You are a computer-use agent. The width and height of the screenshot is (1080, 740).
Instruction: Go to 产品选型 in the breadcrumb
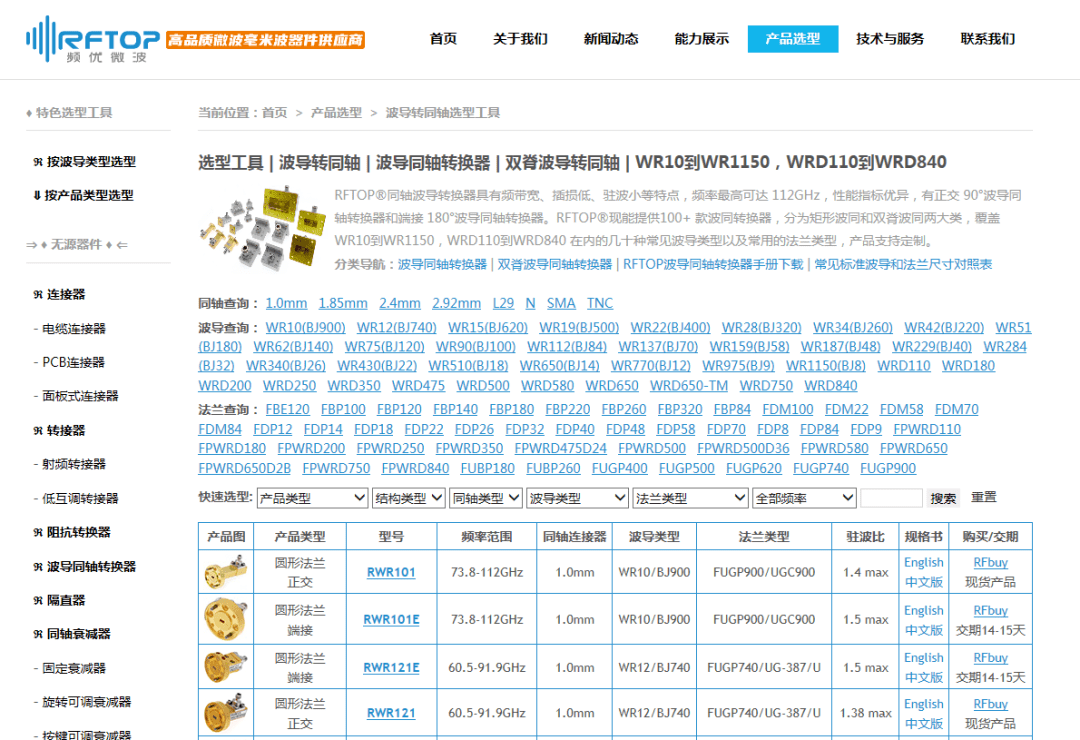(x=336, y=113)
